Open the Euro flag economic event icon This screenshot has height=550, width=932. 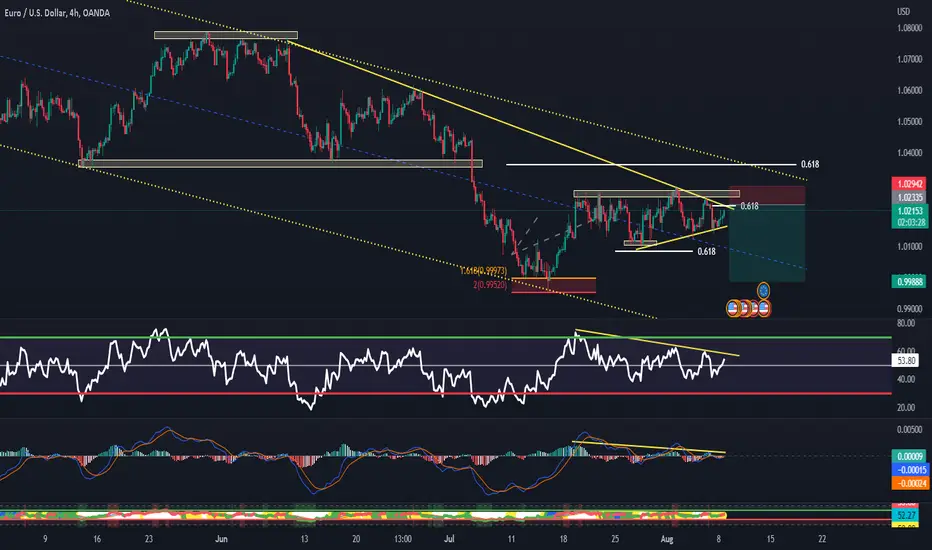(x=764, y=291)
